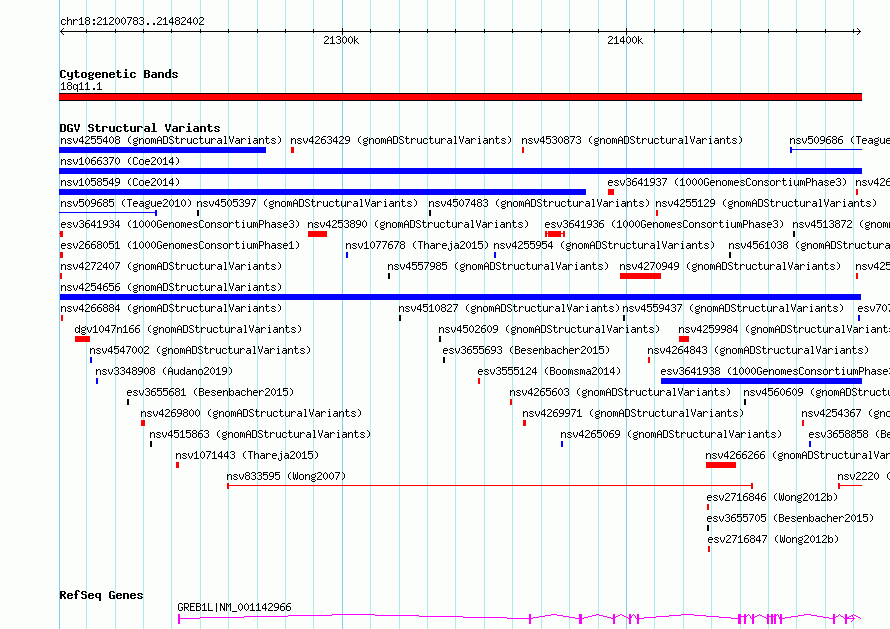Click the red bar under nsv4270949
Viewport: 890px width, 629px height.
pos(640,276)
